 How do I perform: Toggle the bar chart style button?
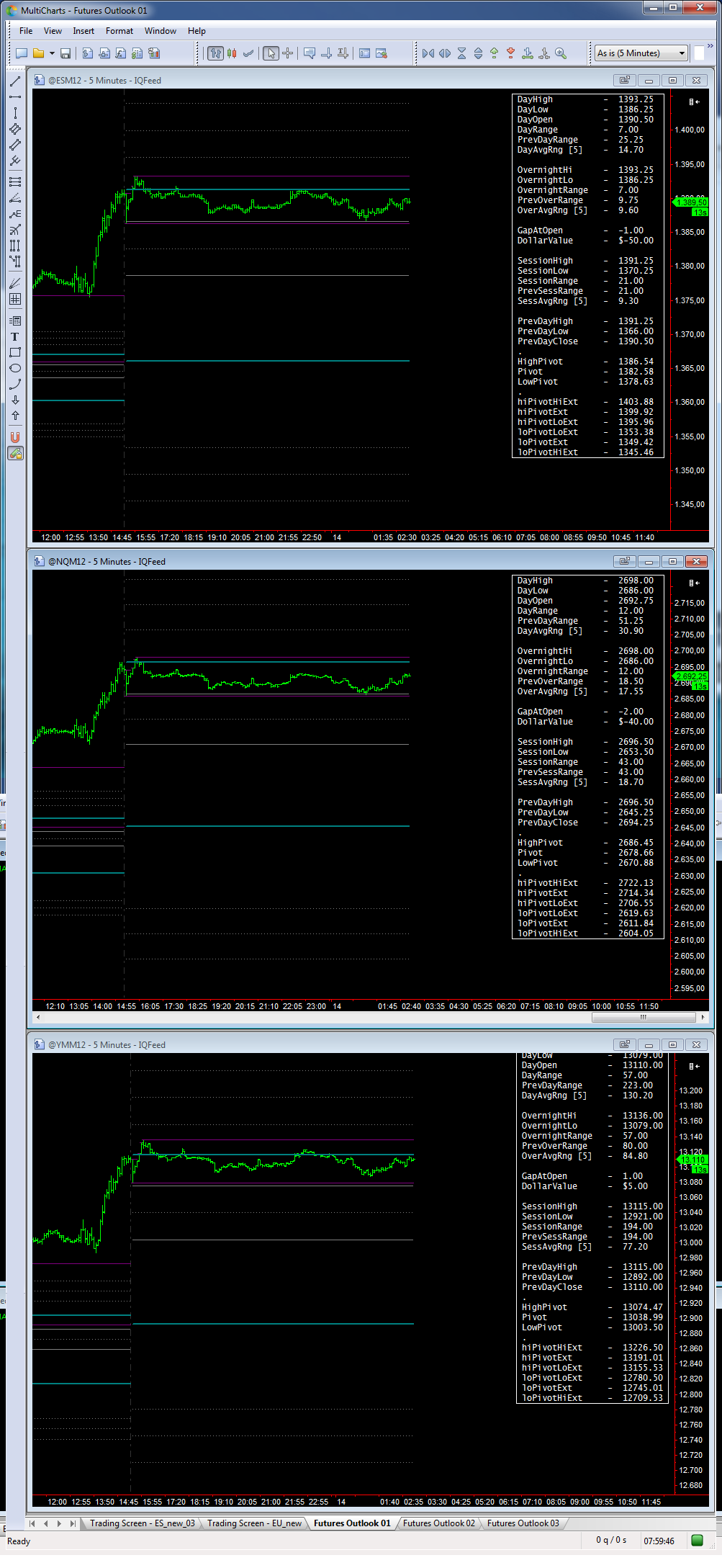215,53
